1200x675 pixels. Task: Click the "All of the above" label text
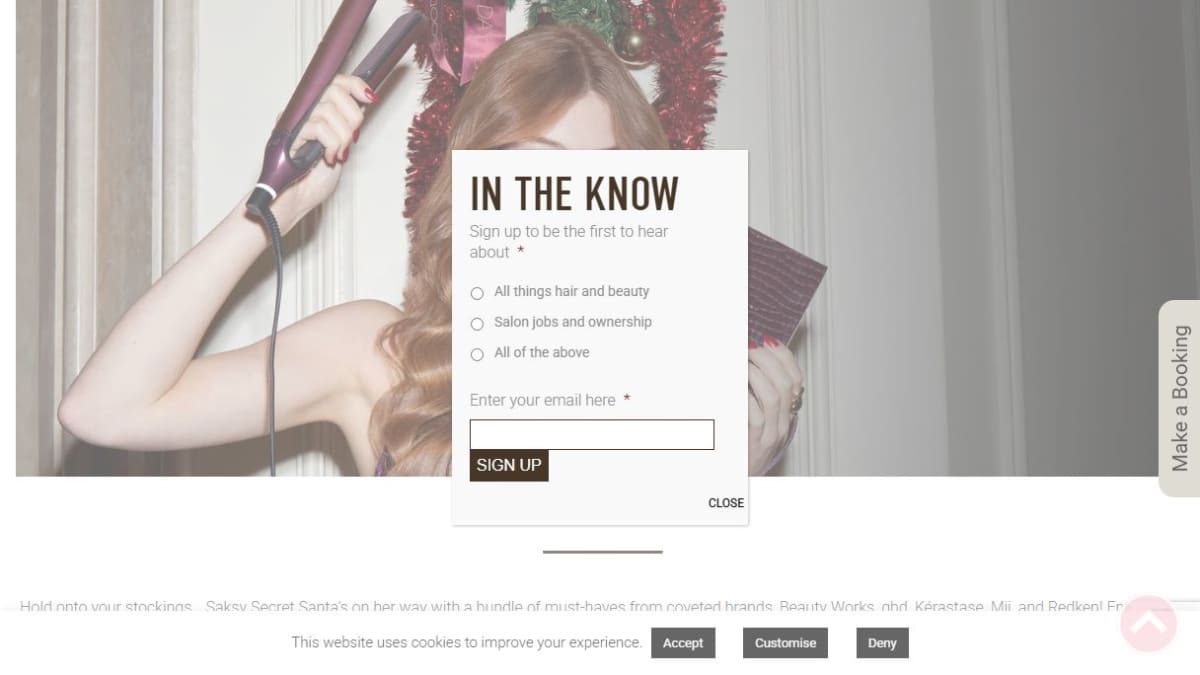click(542, 352)
